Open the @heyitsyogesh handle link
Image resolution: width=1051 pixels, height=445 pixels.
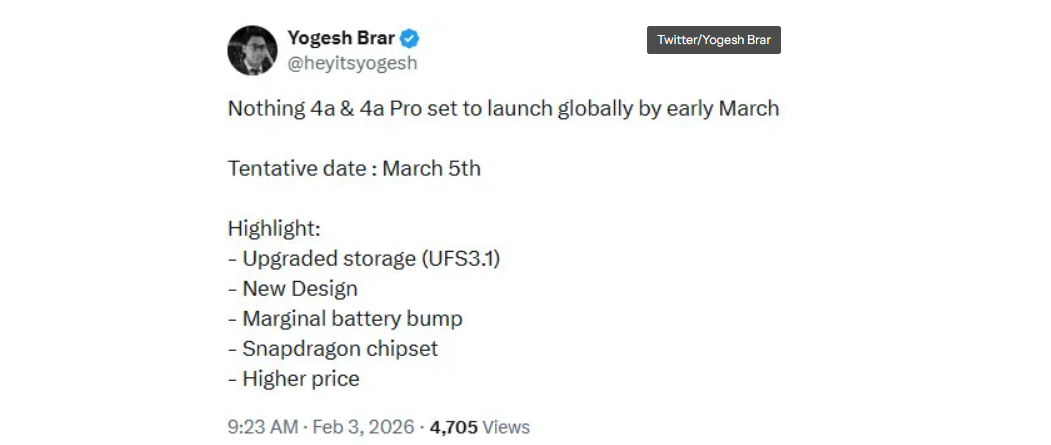[352, 64]
